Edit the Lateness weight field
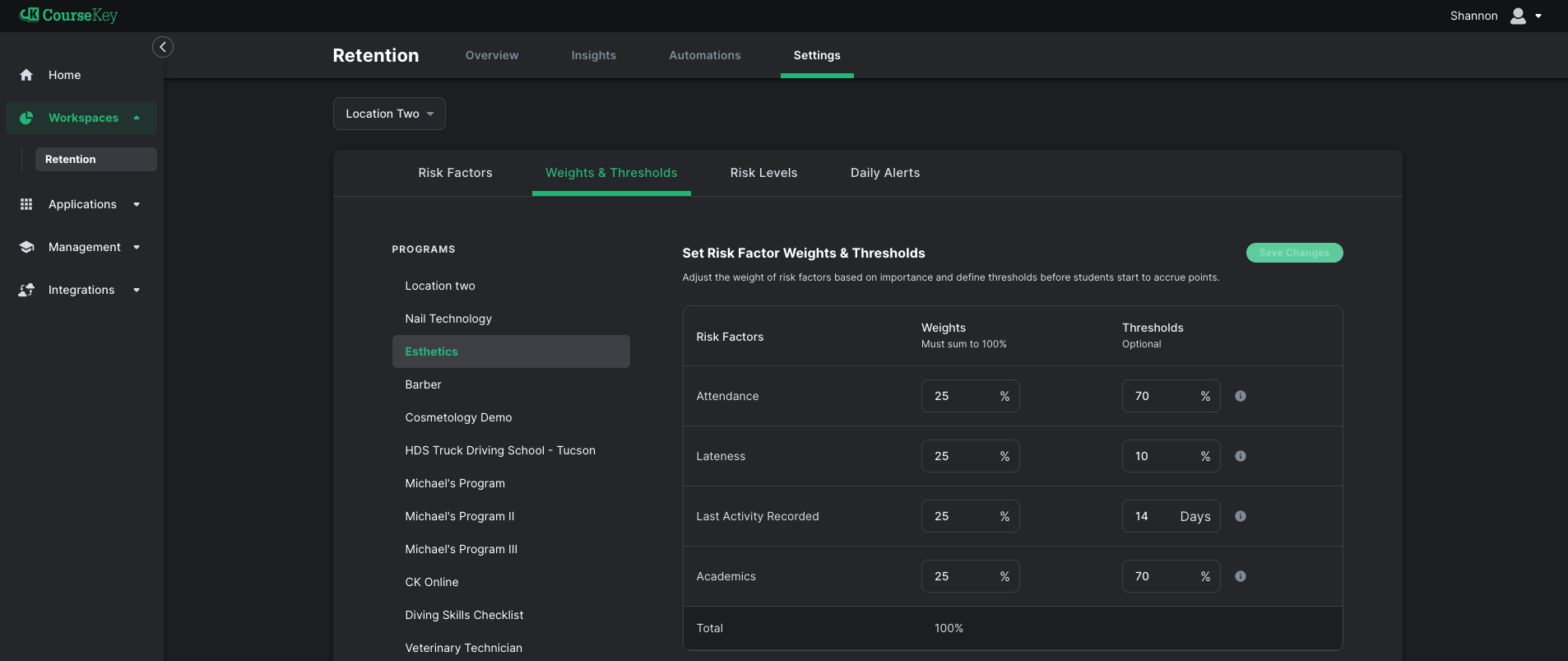The width and height of the screenshot is (1568, 661). point(970,456)
